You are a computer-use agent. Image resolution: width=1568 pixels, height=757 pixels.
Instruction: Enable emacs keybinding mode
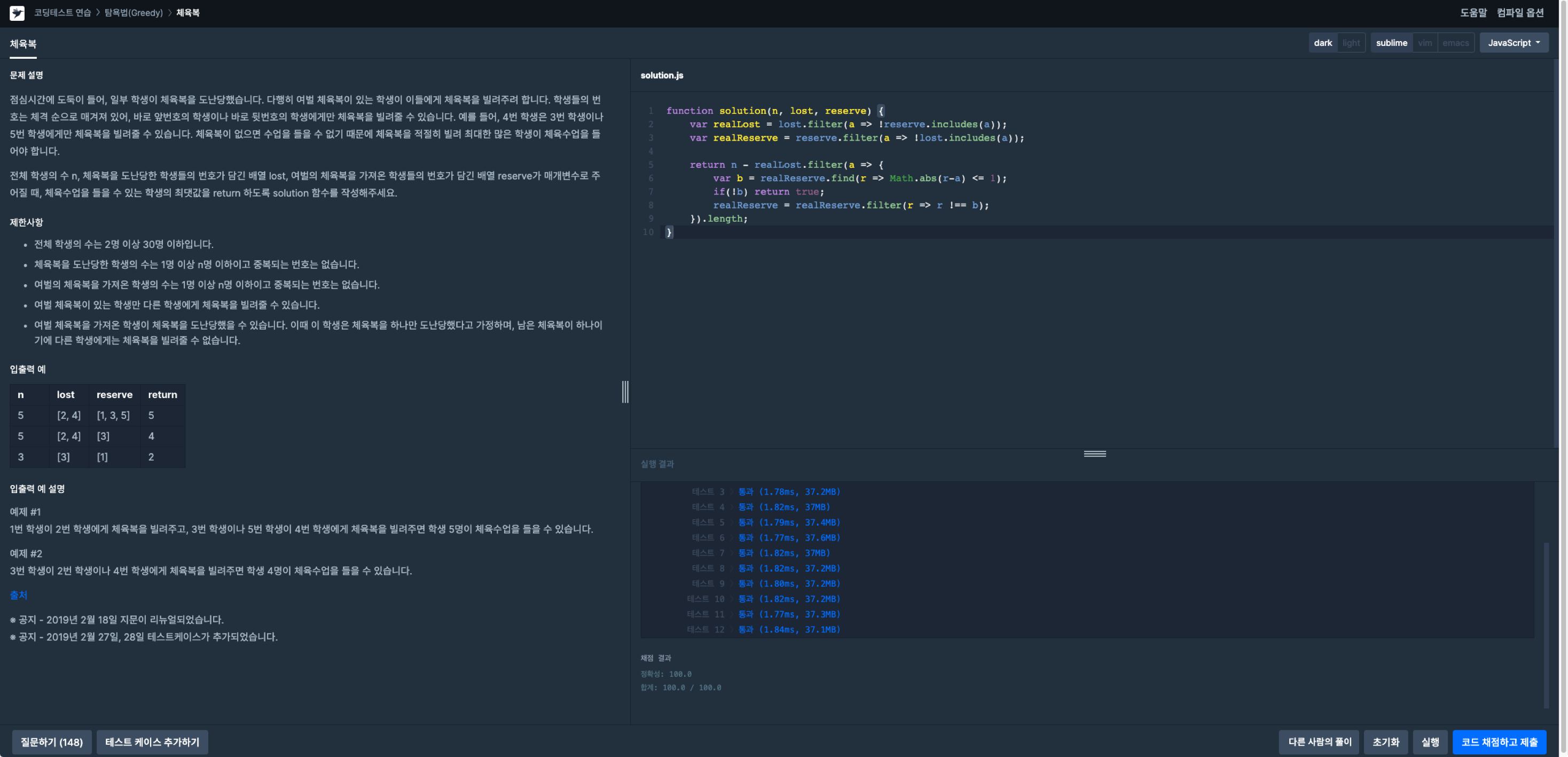click(x=1455, y=43)
